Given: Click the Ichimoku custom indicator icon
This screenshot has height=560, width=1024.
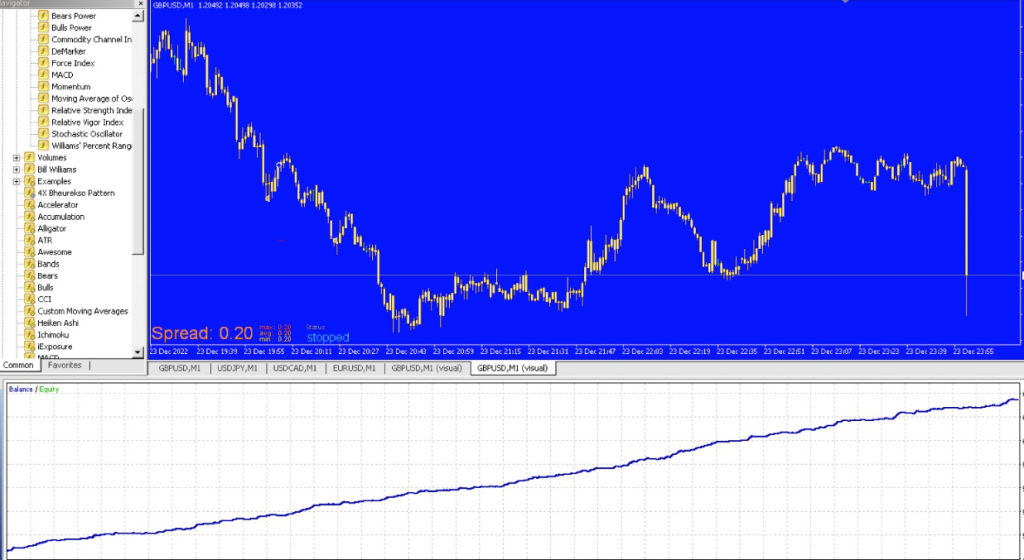Looking at the screenshot, I should 29,335.
